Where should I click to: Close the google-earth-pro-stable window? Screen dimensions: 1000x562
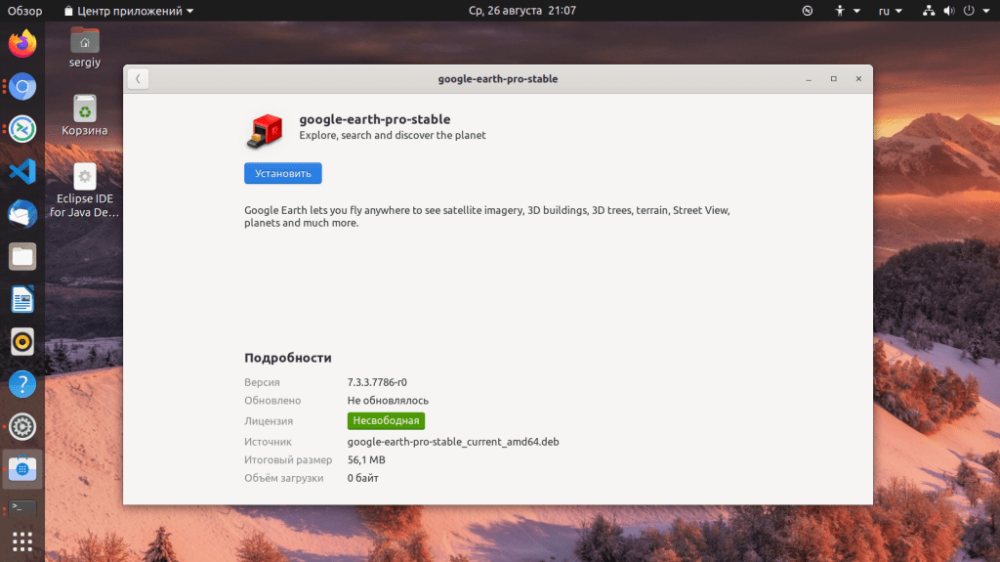pyautogui.click(x=858, y=79)
